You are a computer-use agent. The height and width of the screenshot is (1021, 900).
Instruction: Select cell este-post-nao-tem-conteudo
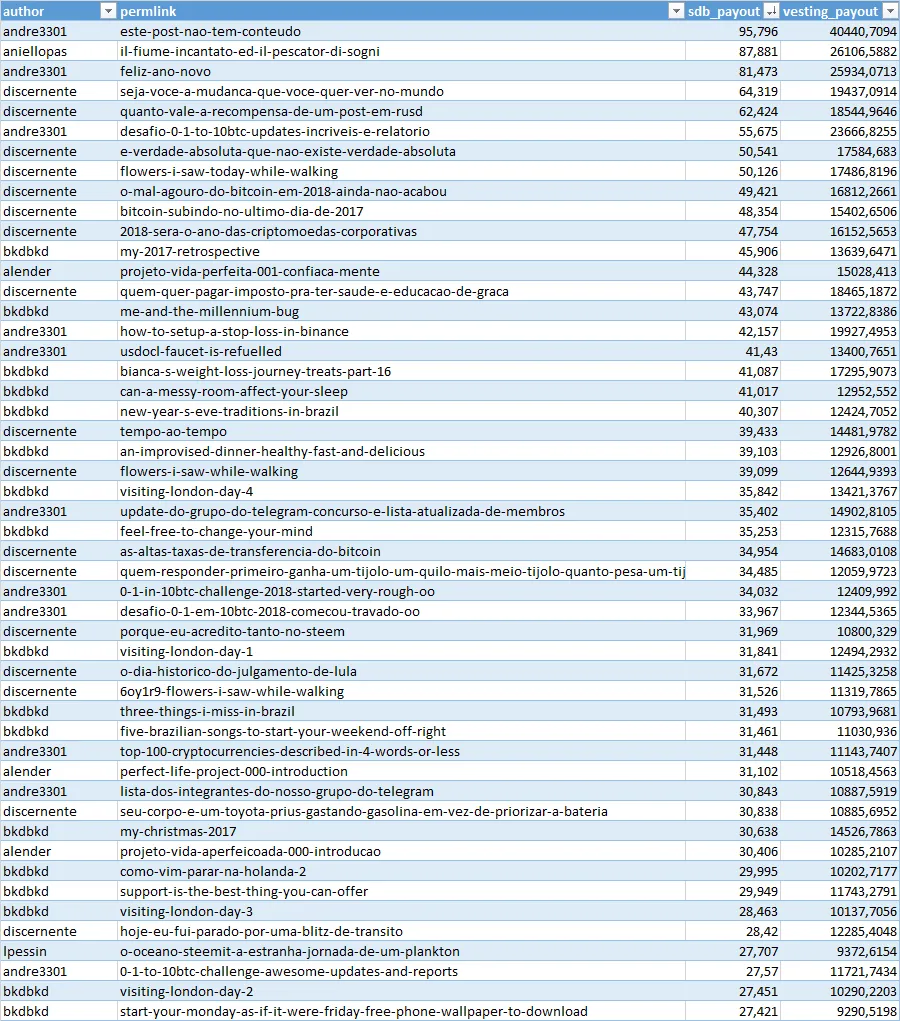pyautogui.click(x=401, y=31)
